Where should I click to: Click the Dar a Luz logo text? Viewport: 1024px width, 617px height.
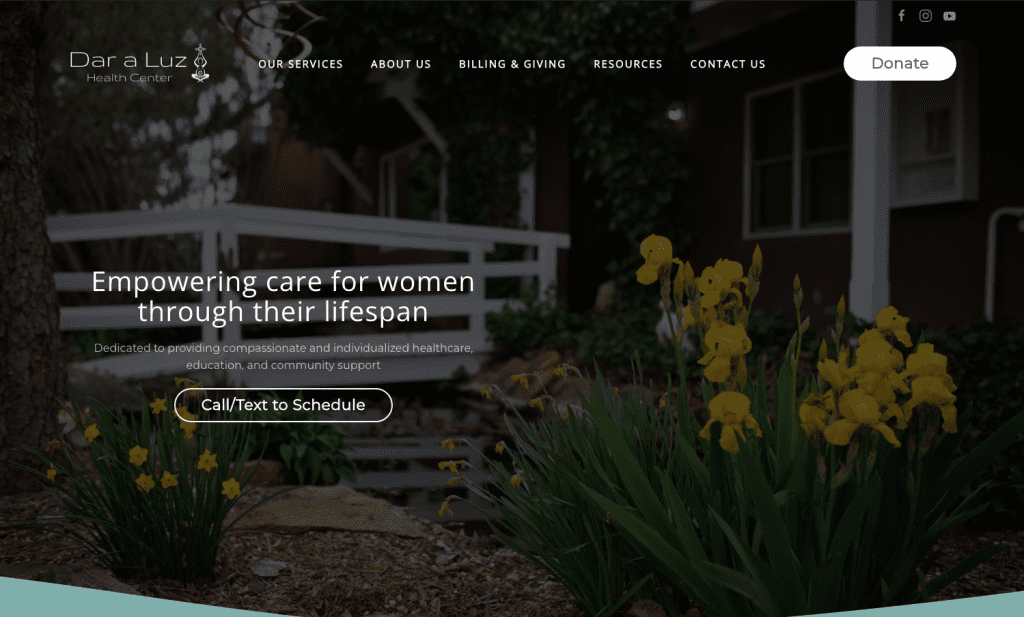pos(128,59)
